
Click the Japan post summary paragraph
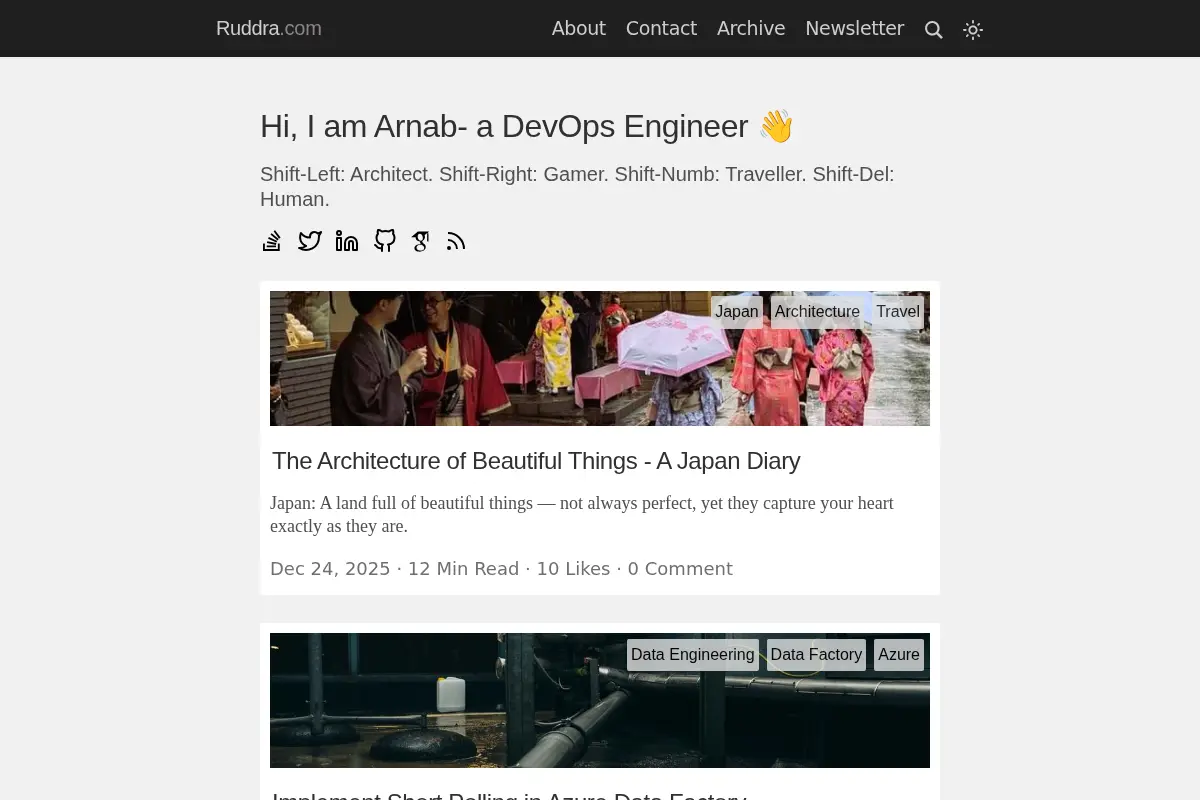(582, 514)
